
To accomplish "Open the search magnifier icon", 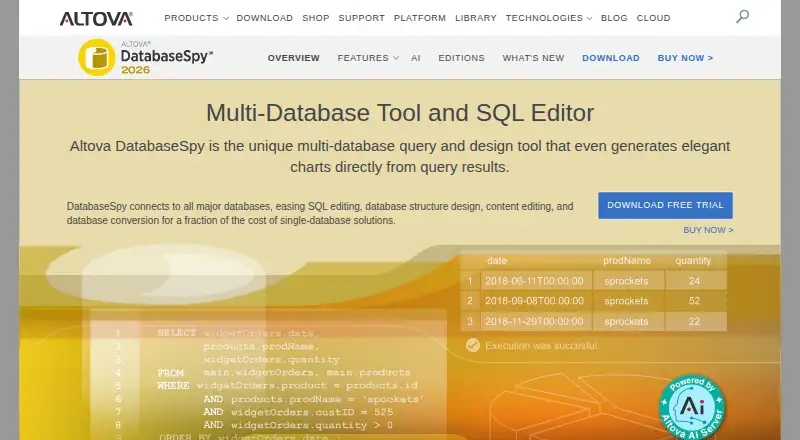I will [x=742, y=16].
